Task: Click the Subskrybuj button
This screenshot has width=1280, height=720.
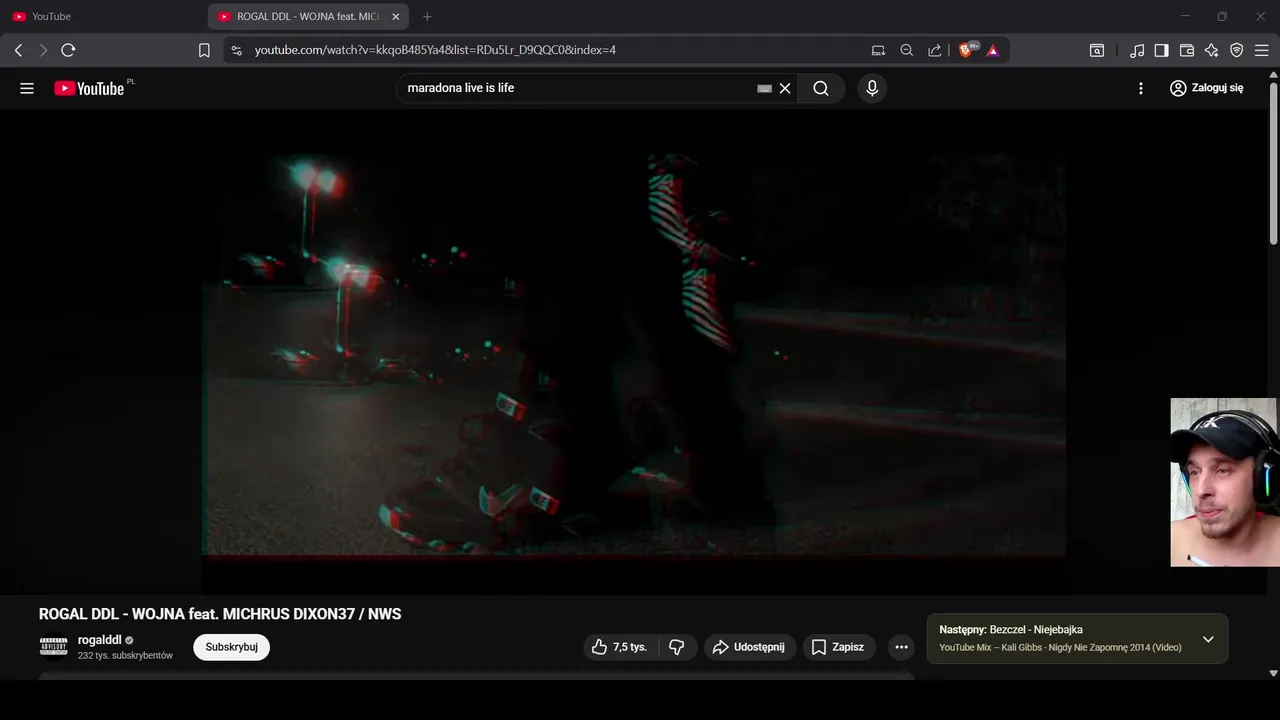Action: click(231, 647)
